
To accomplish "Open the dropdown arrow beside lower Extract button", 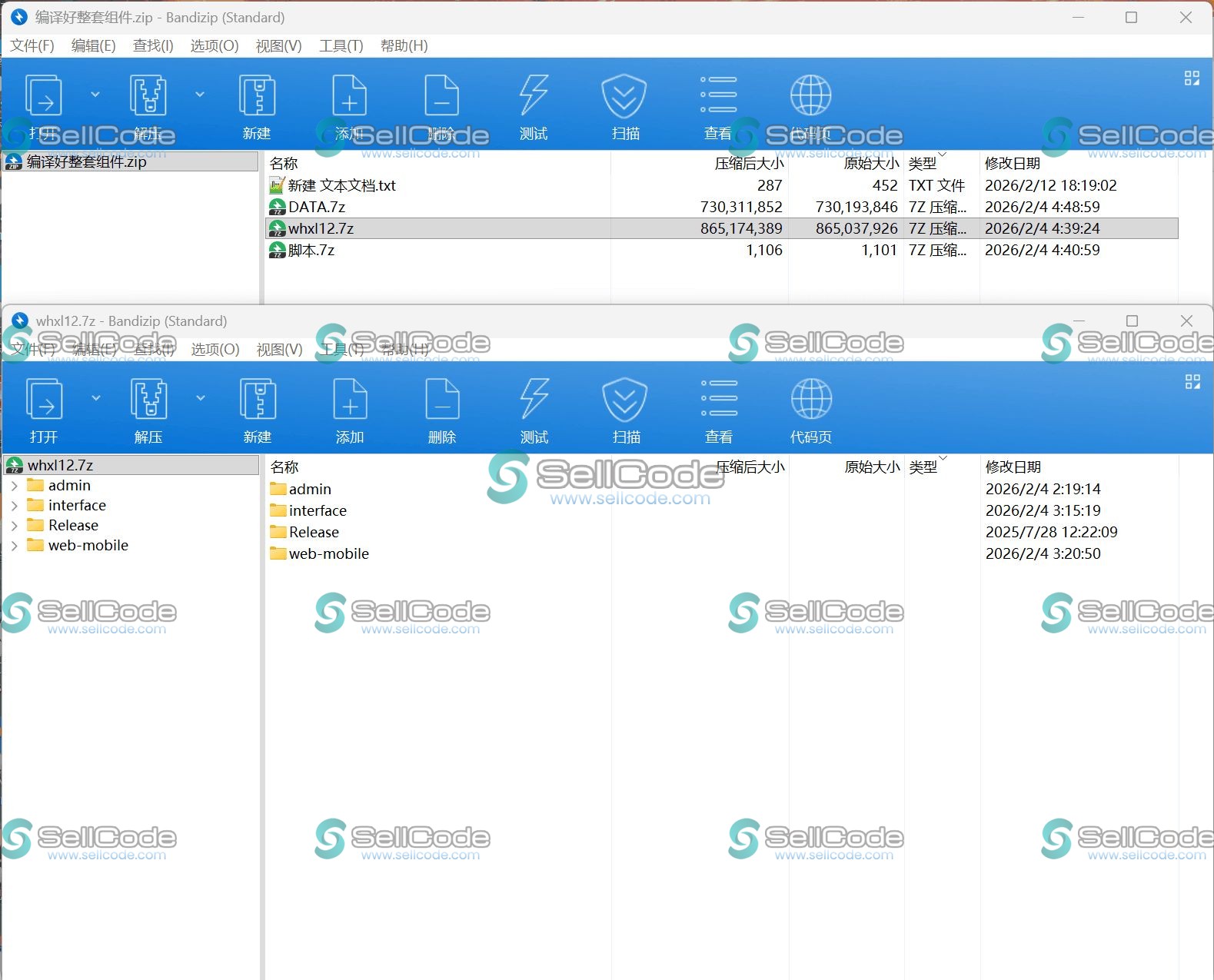I will (x=201, y=398).
